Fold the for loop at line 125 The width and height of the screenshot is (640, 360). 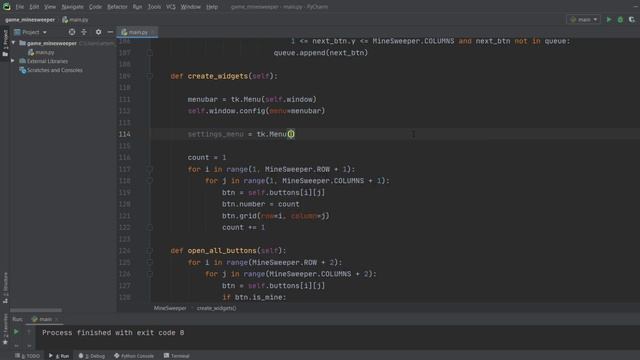(150, 262)
